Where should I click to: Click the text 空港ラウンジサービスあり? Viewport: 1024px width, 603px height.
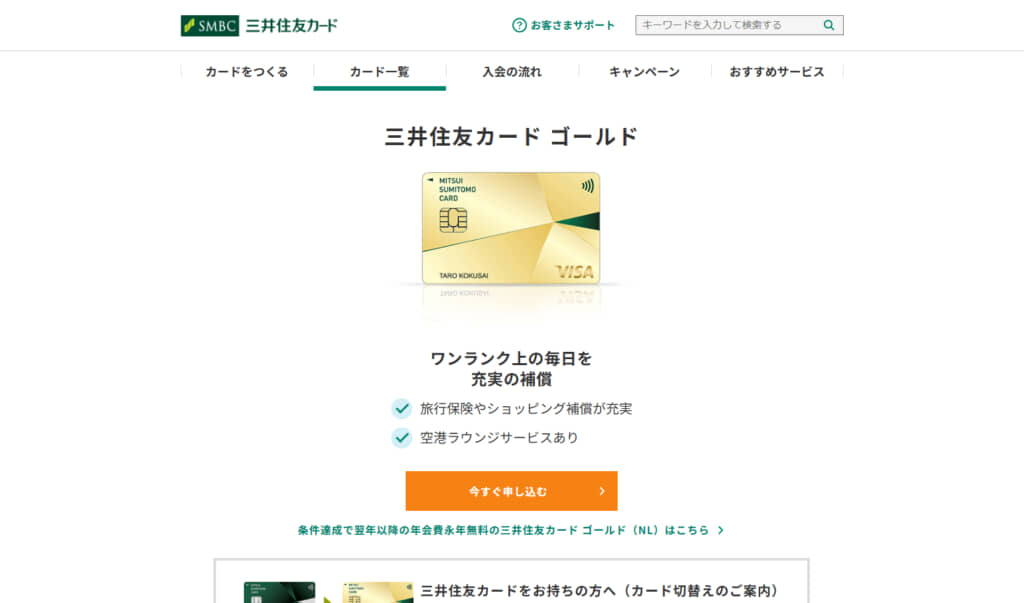pos(499,438)
